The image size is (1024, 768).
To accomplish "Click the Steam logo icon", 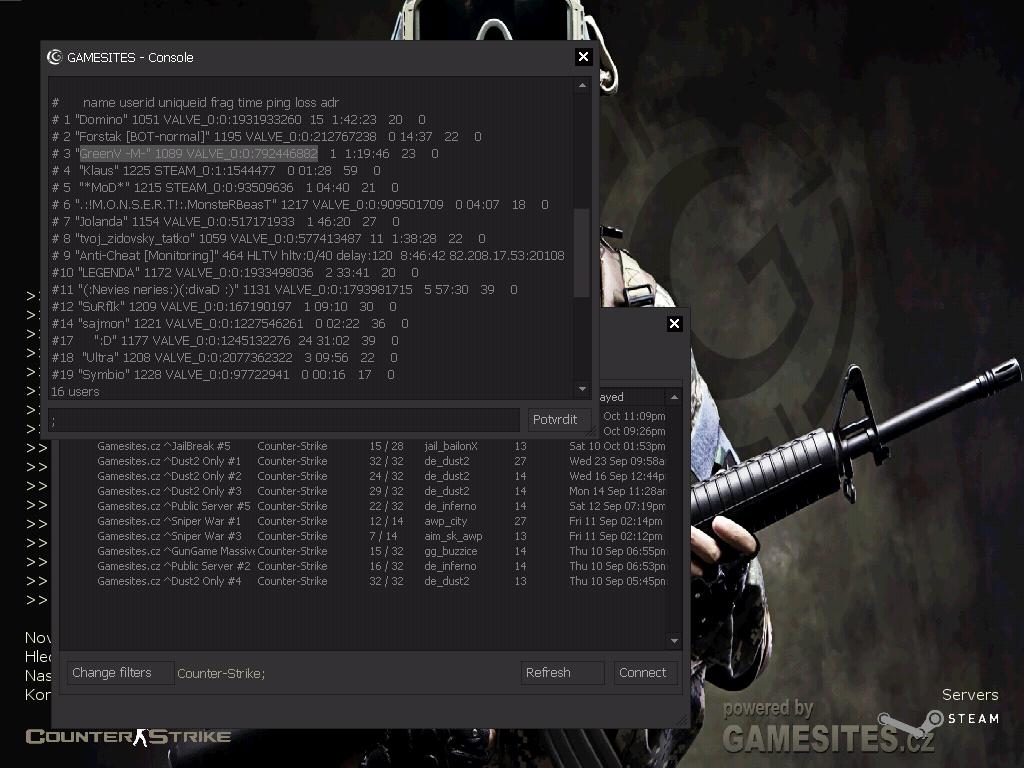I will [x=910, y=723].
